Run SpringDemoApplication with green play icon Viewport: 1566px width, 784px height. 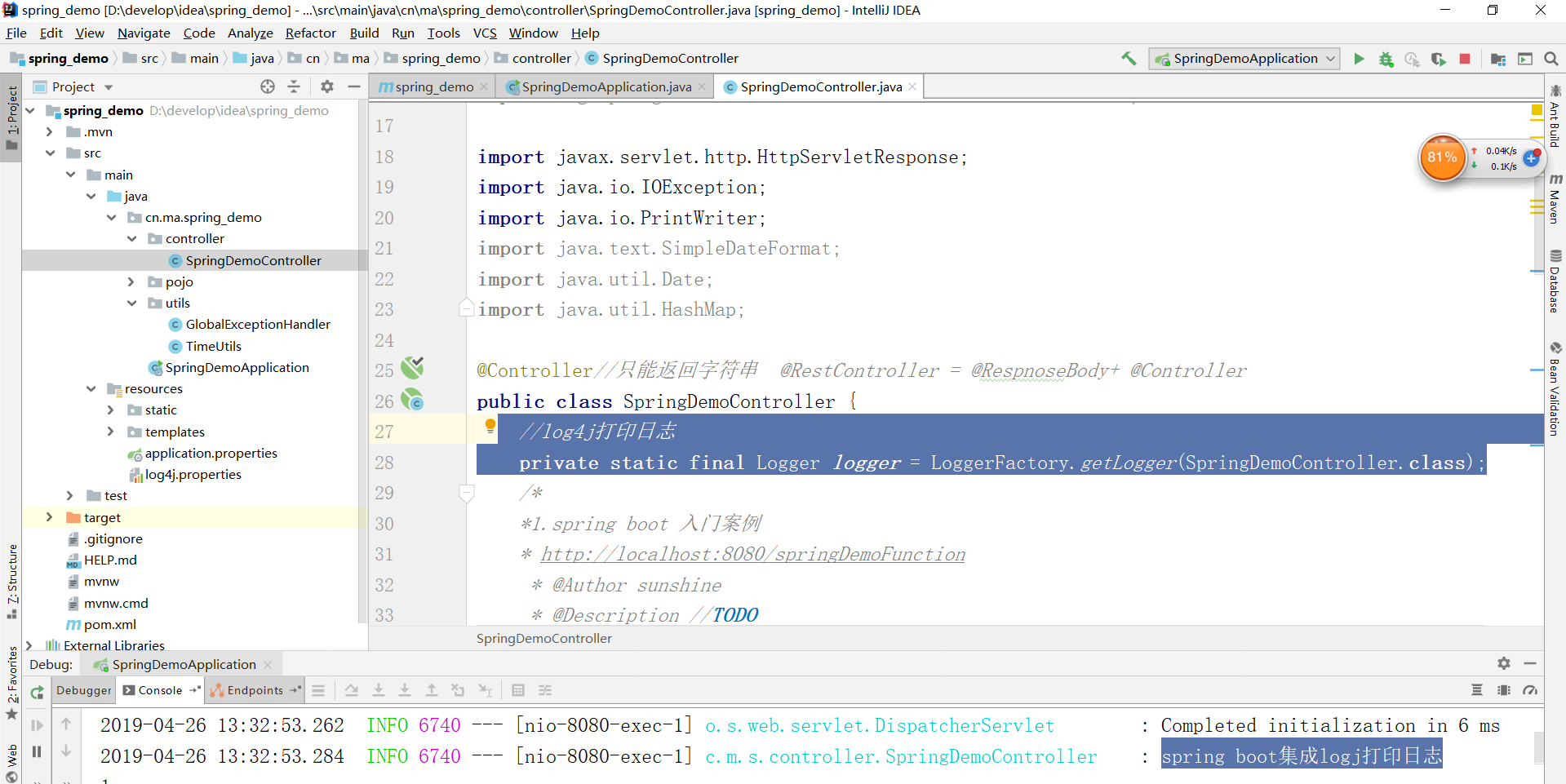tap(1359, 59)
